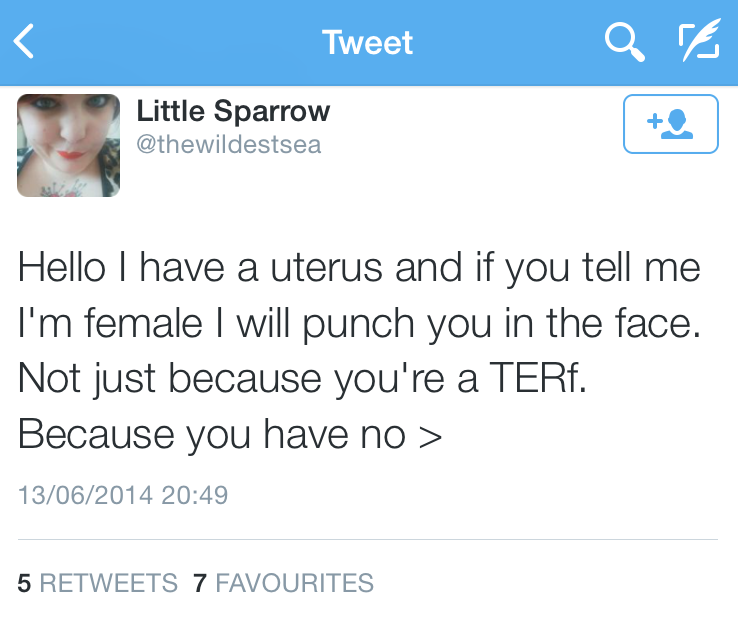View the FAVOURITES list
738x622 pixels.
[x=294, y=582]
